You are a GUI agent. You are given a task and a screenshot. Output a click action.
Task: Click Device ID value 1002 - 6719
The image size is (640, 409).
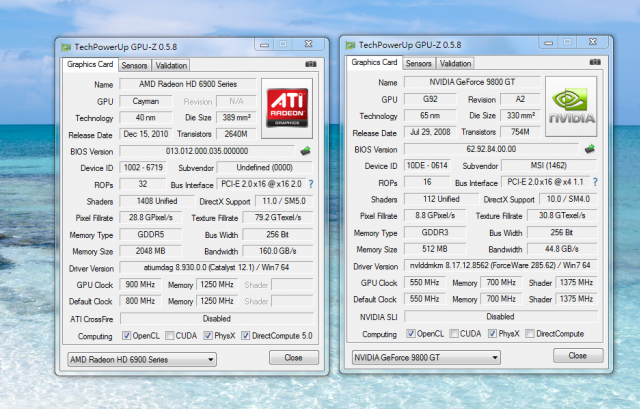pos(143,167)
